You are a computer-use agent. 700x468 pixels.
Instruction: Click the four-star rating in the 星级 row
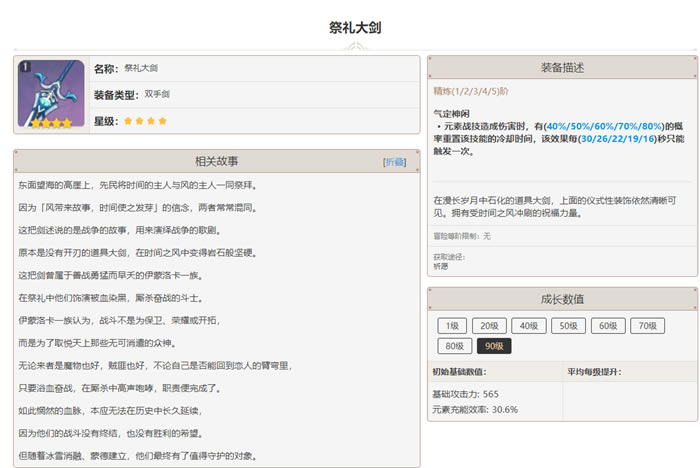145,121
